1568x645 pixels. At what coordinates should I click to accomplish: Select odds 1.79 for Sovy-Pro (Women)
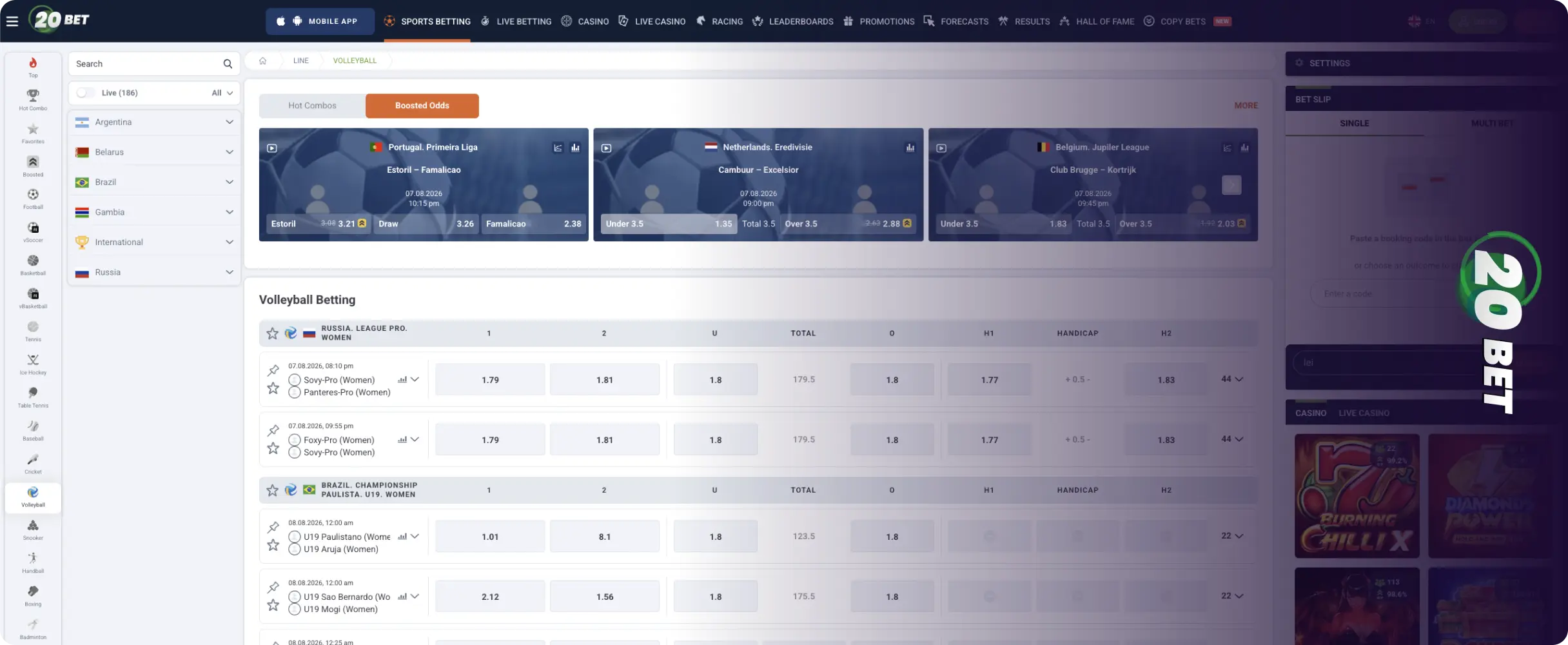tap(490, 380)
